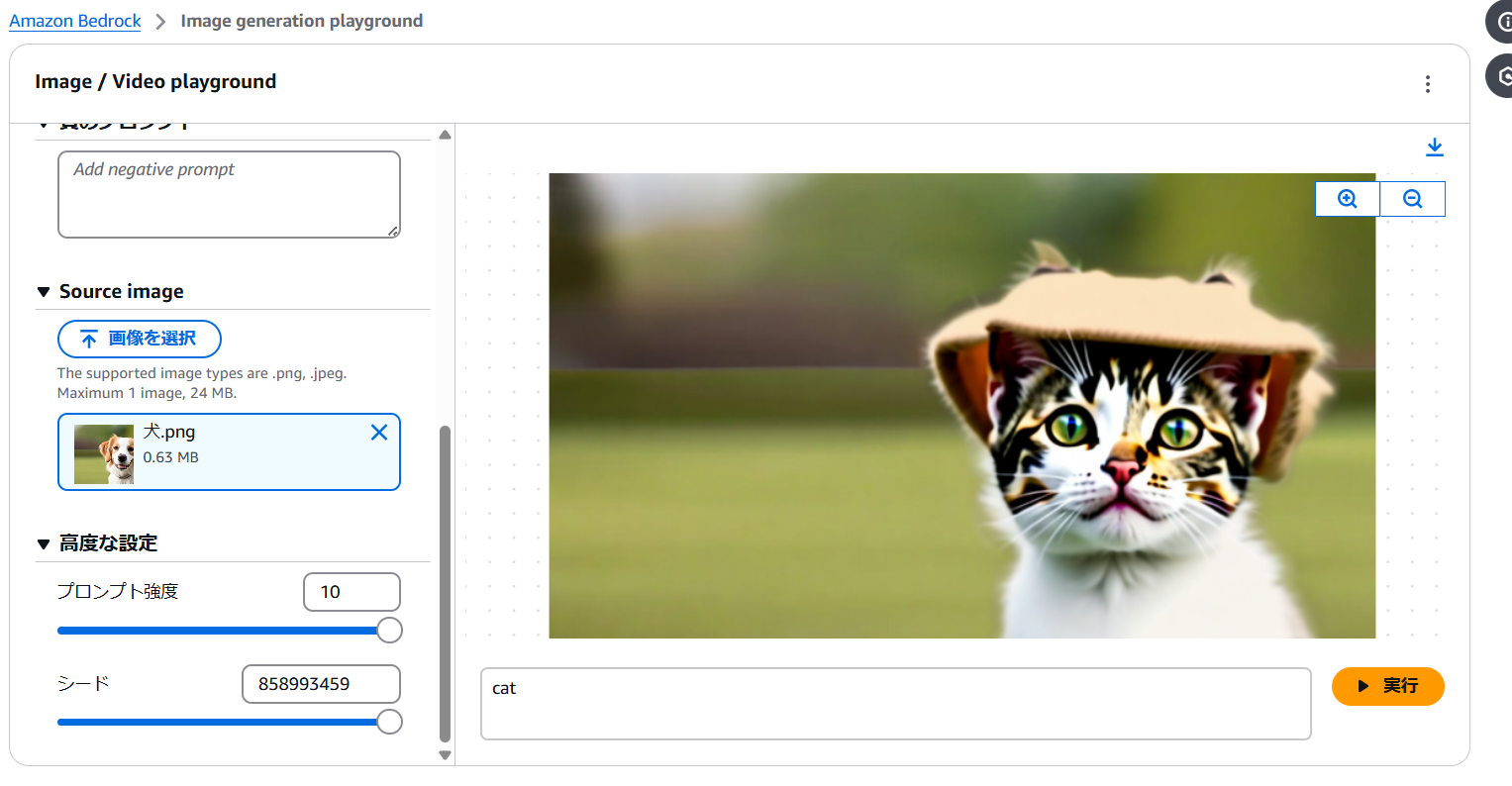Viewport: 1512px width, 786px height.
Task: Collapse the Source image section
Action: (44, 292)
